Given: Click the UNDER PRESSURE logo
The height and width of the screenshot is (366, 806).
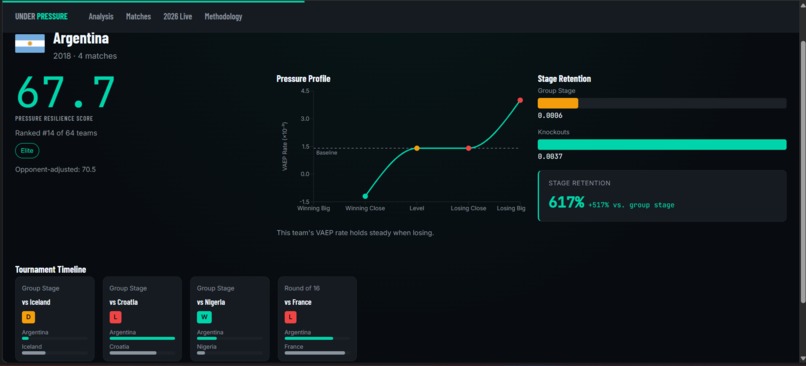Looking at the screenshot, I should tap(41, 16).
